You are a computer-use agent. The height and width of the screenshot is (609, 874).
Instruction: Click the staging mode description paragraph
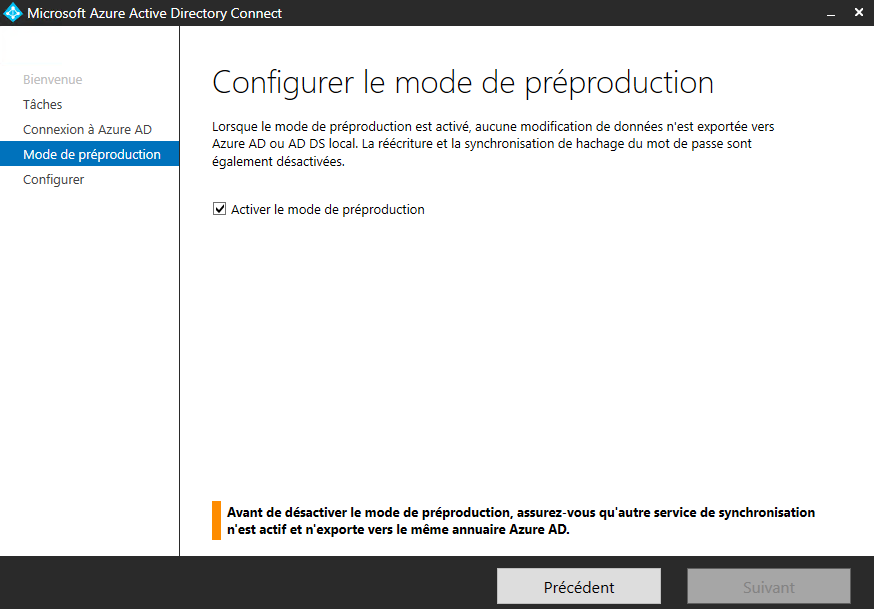tap(493, 144)
